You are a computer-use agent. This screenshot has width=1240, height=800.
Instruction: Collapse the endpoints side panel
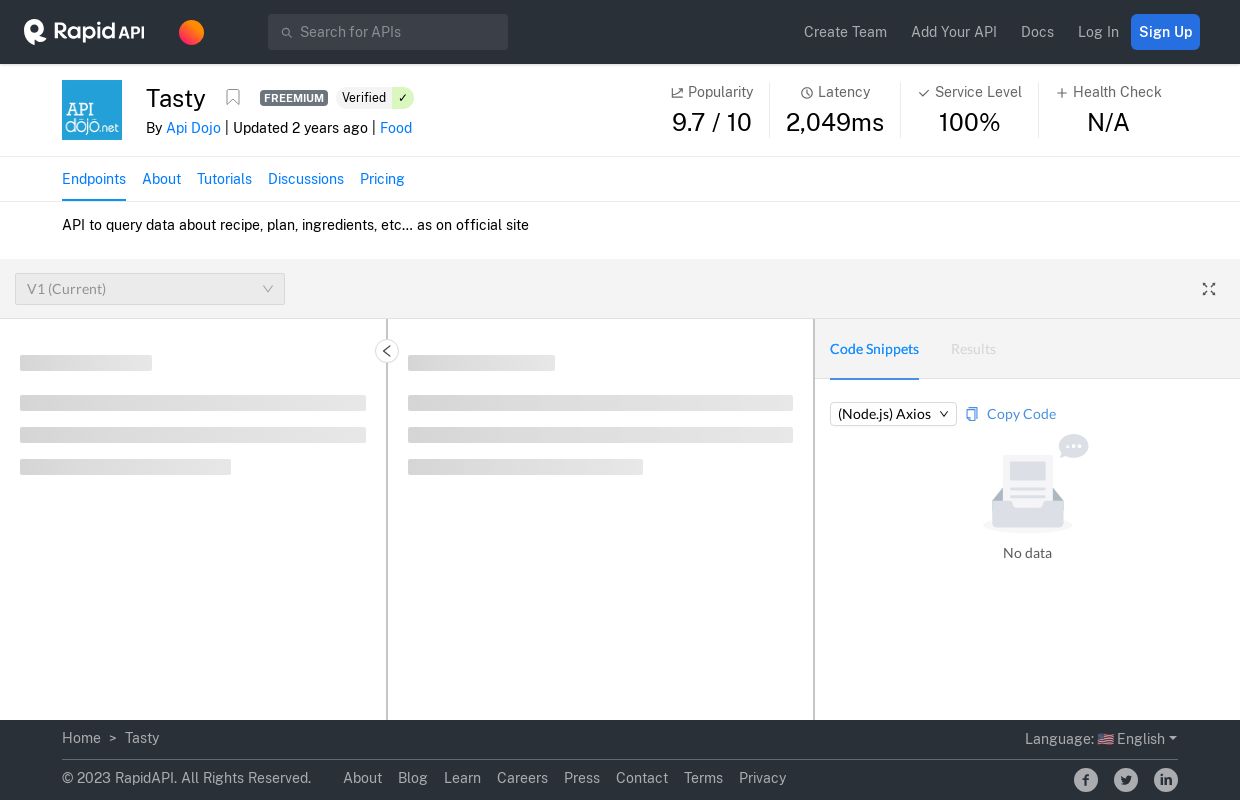click(x=387, y=351)
